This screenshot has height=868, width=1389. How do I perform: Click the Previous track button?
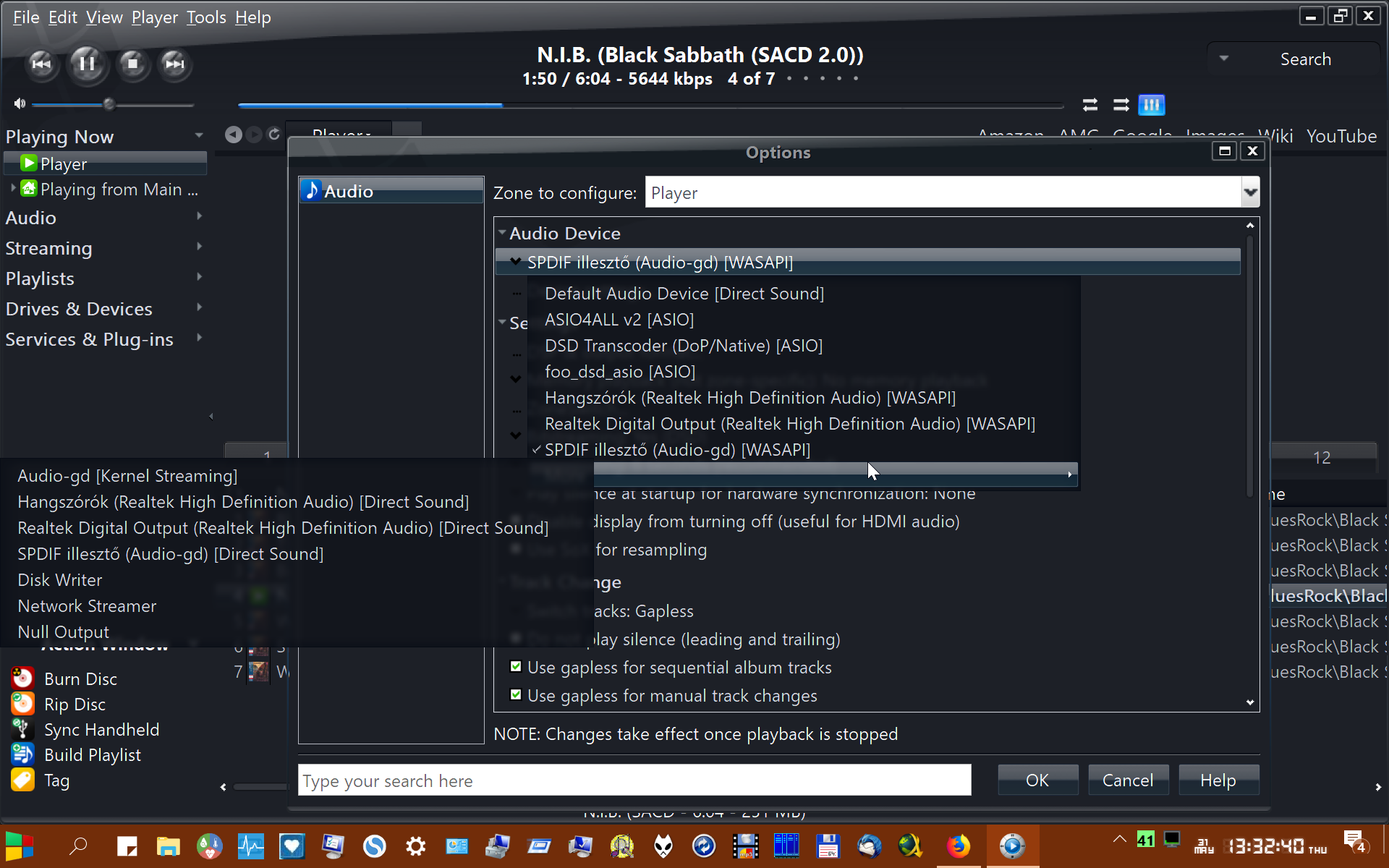[x=41, y=64]
